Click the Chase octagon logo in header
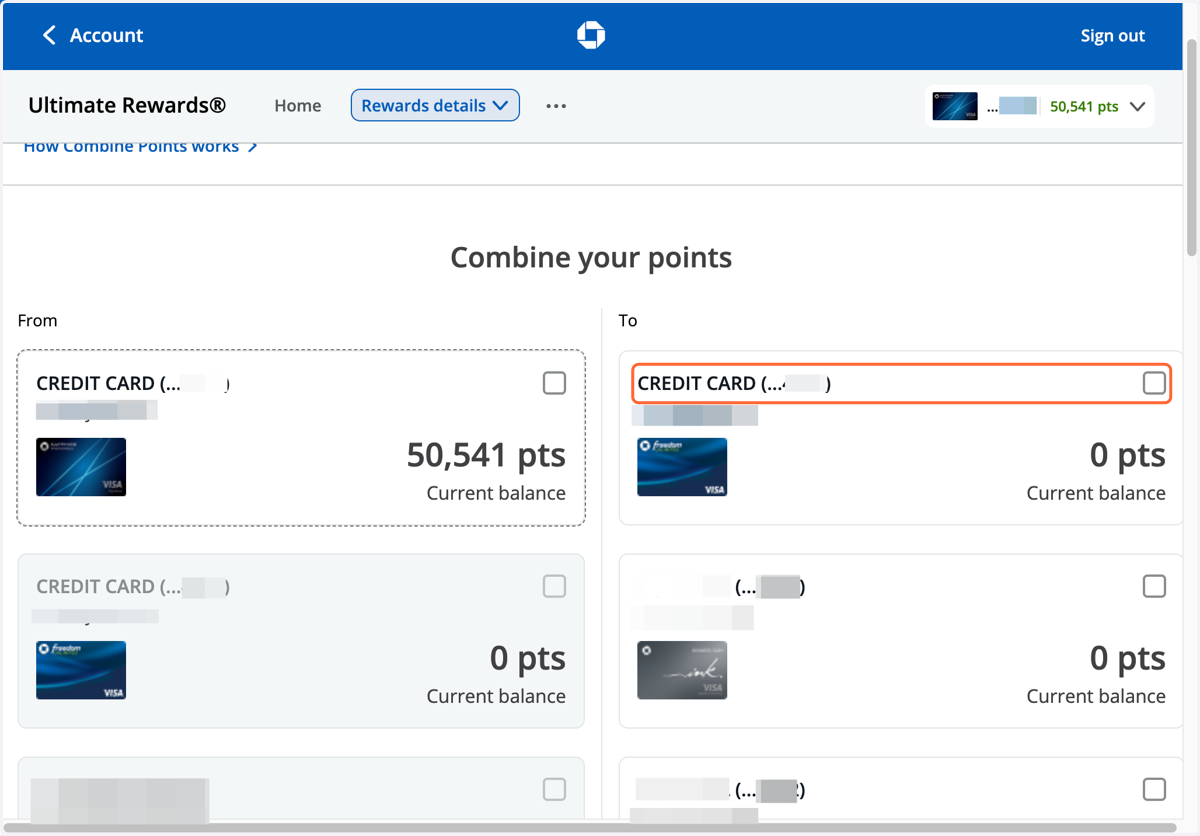 [x=591, y=35]
